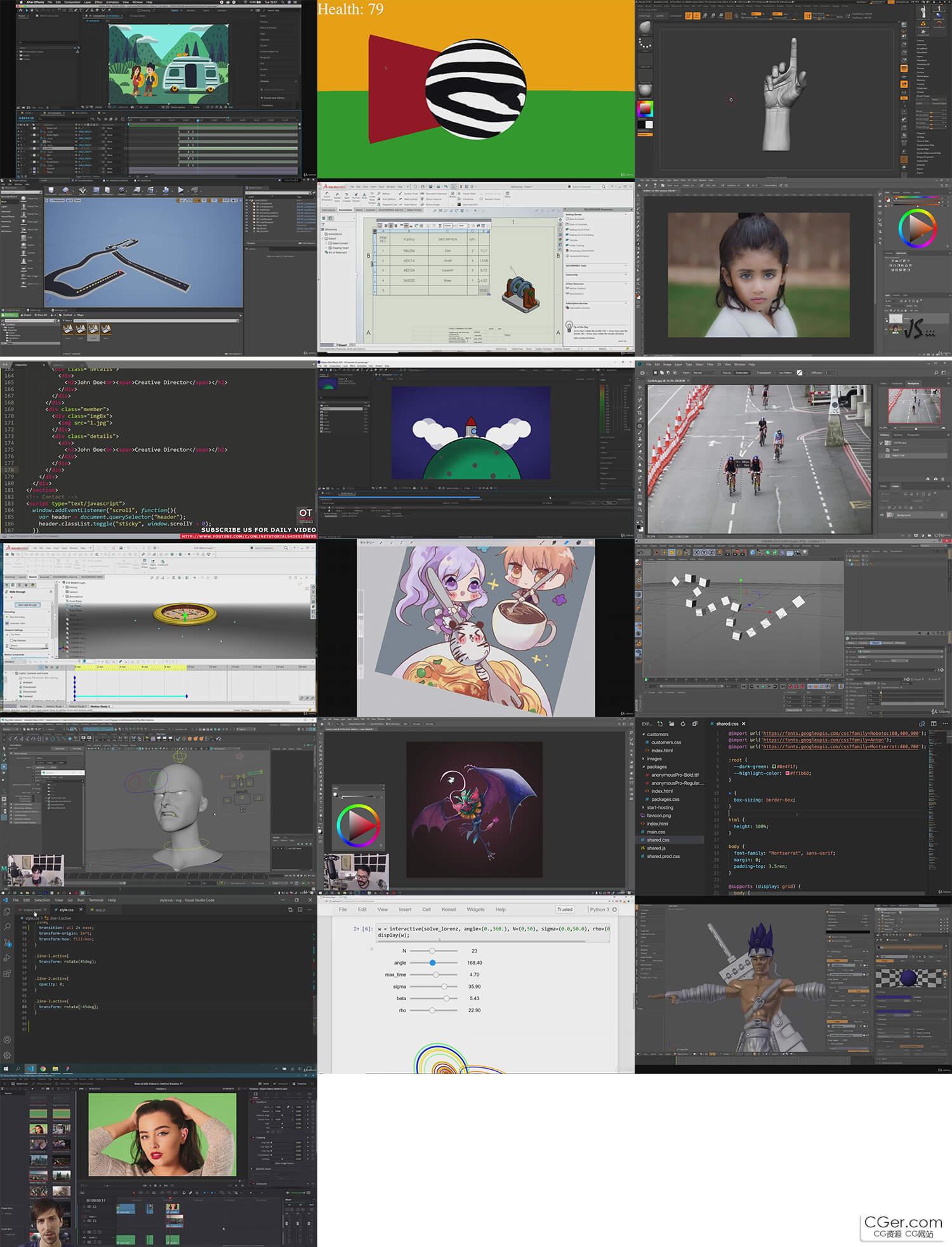Click the sigma slider in Jupyter
Image resolution: width=952 pixels, height=1247 pixels.
tap(433, 986)
